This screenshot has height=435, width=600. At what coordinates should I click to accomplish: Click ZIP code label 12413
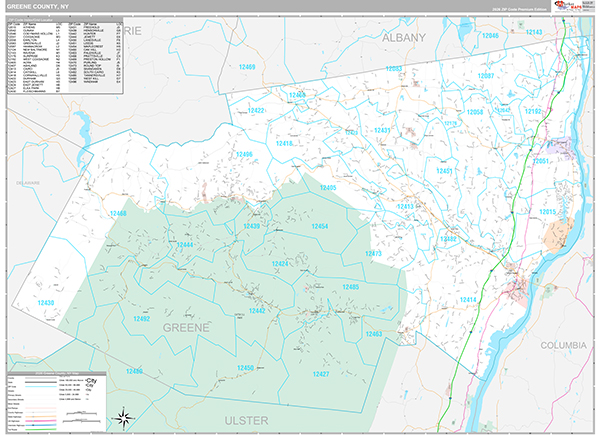tap(405, 207)
